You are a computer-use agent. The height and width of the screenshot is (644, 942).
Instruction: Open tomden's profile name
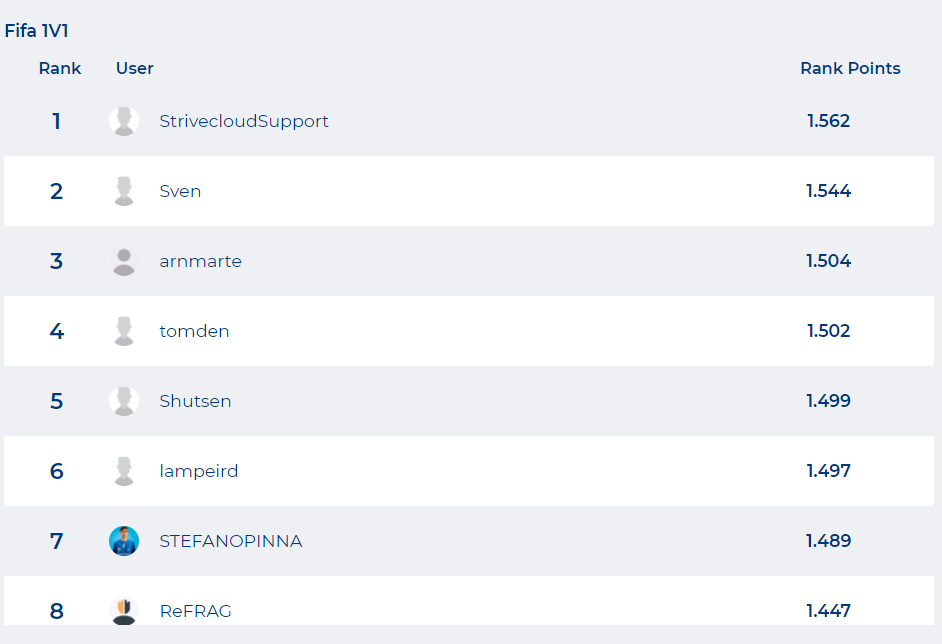click(x=194, y=331)
